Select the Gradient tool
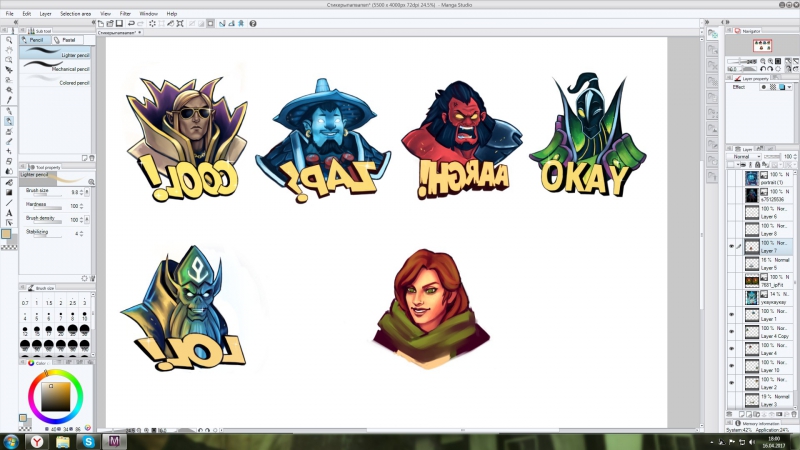This screenshot has width=800, height=450. [x=9, y=192]
